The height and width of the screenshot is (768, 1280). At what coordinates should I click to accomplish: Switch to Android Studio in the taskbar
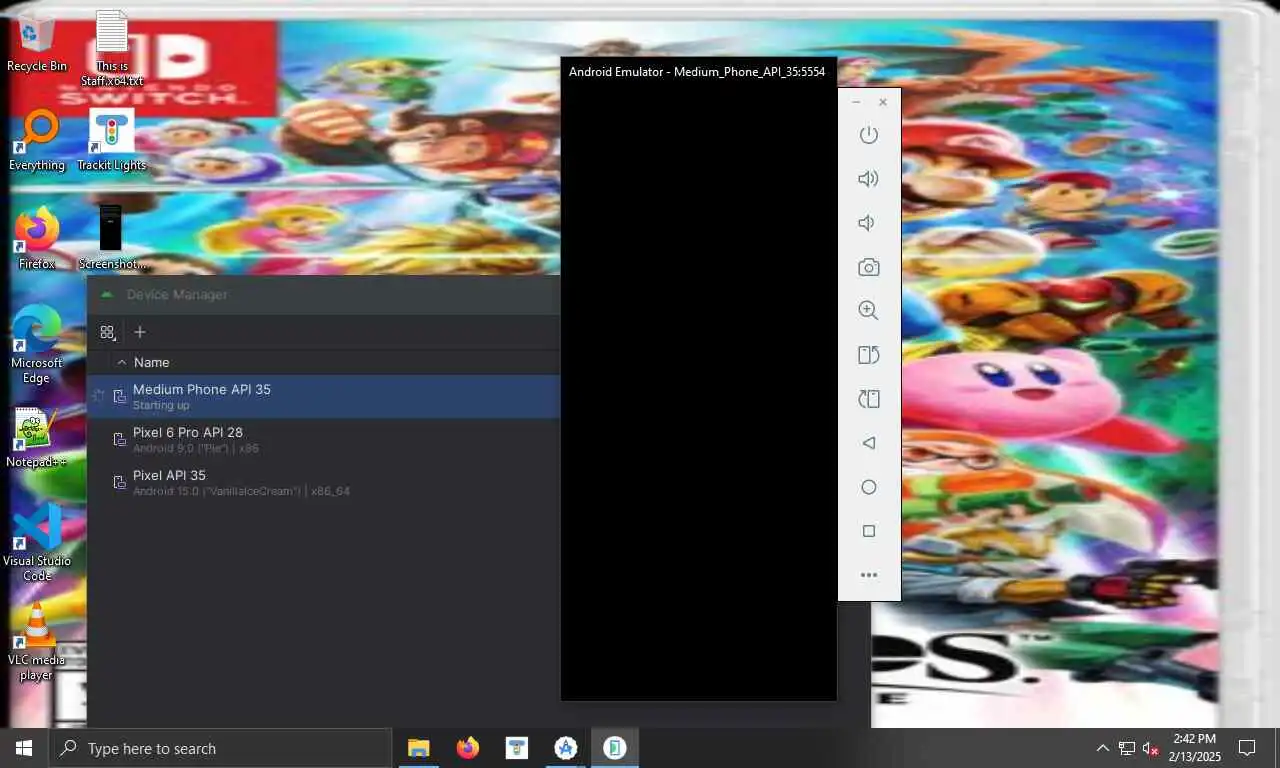565,748
